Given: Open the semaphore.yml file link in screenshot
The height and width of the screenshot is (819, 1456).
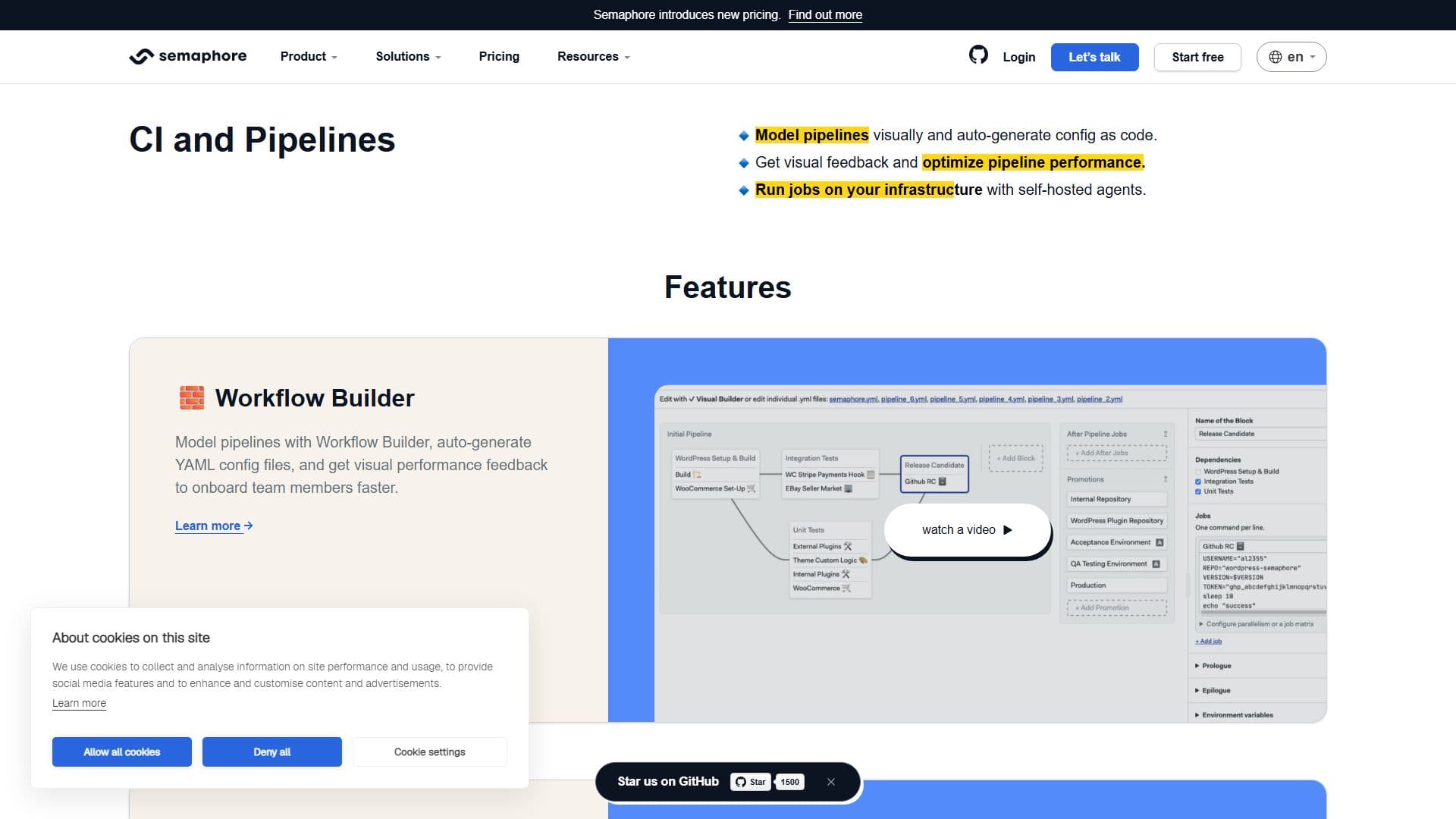Looking at the screenshot, I should tap(853, 399).
